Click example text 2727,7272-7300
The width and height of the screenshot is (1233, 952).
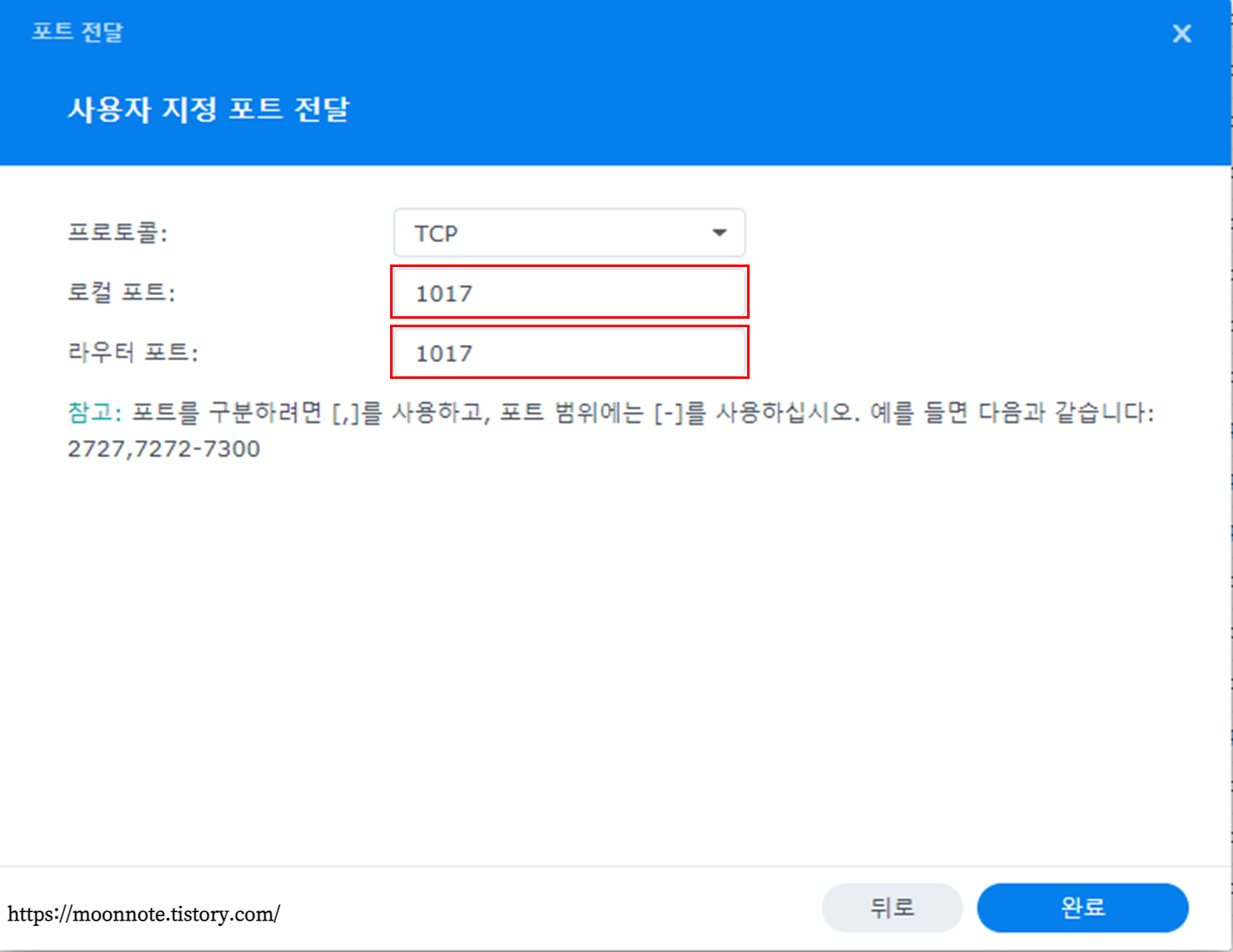click(164, 448)
